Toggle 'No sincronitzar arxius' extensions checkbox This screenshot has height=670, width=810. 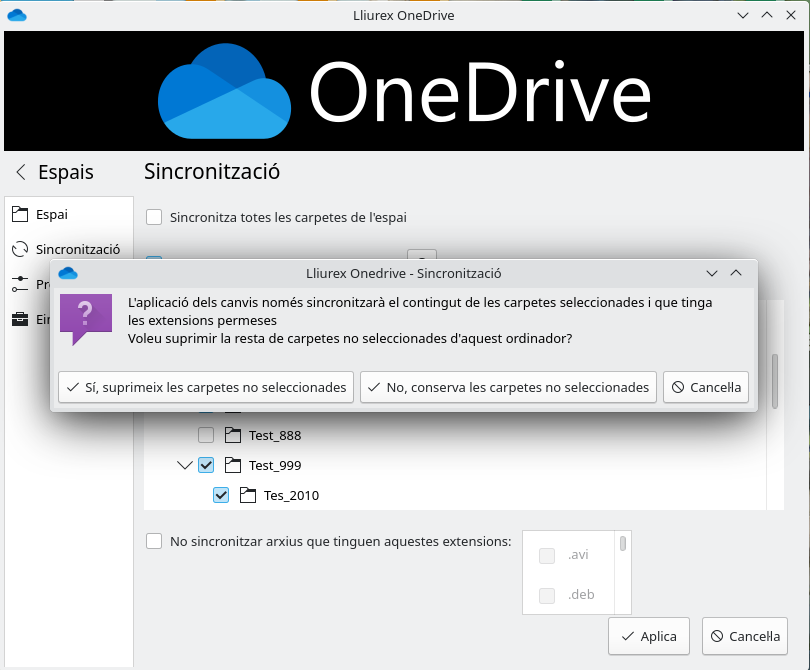154,541
